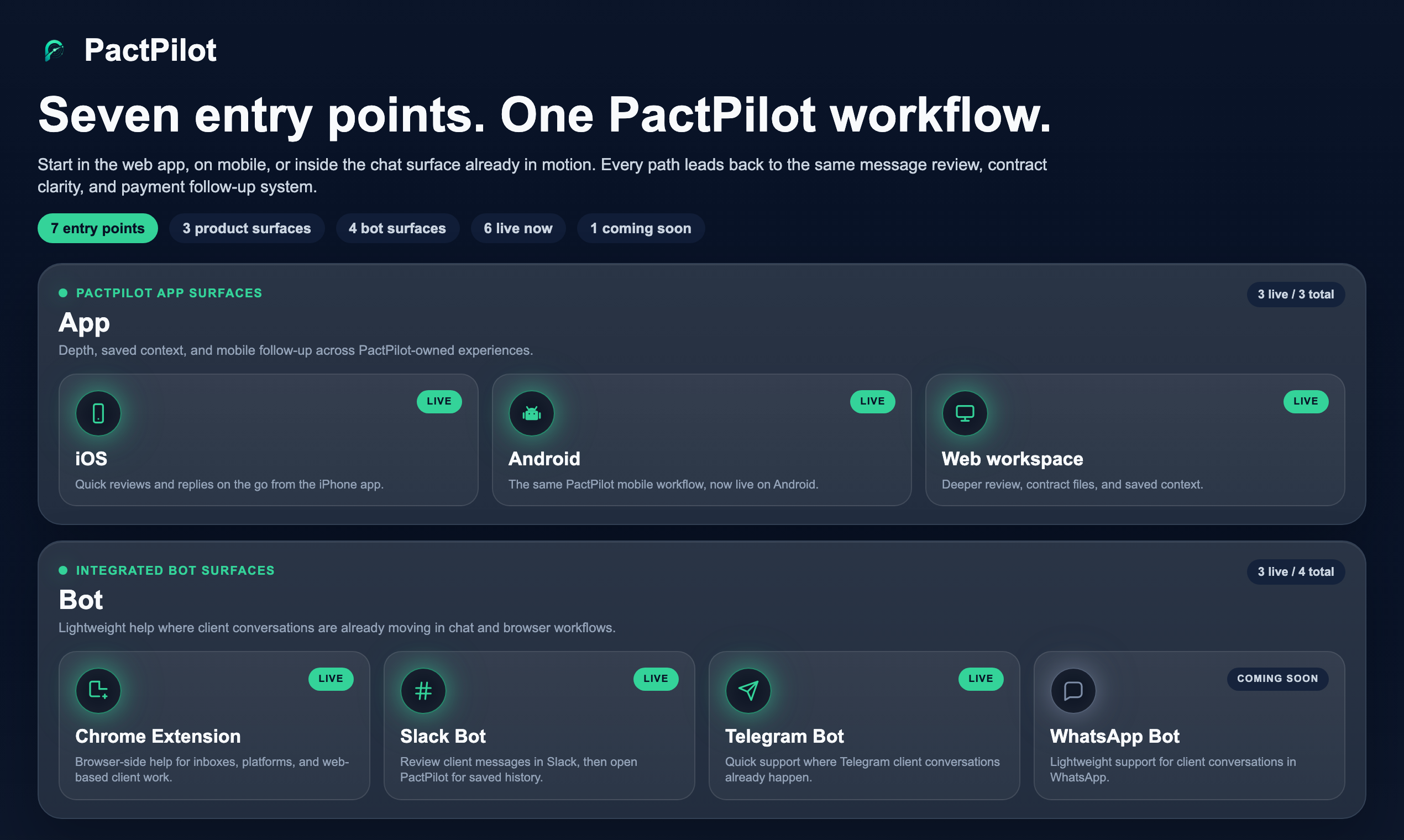Click the App section heading
1404x840 pixels.
coord(84,323)
